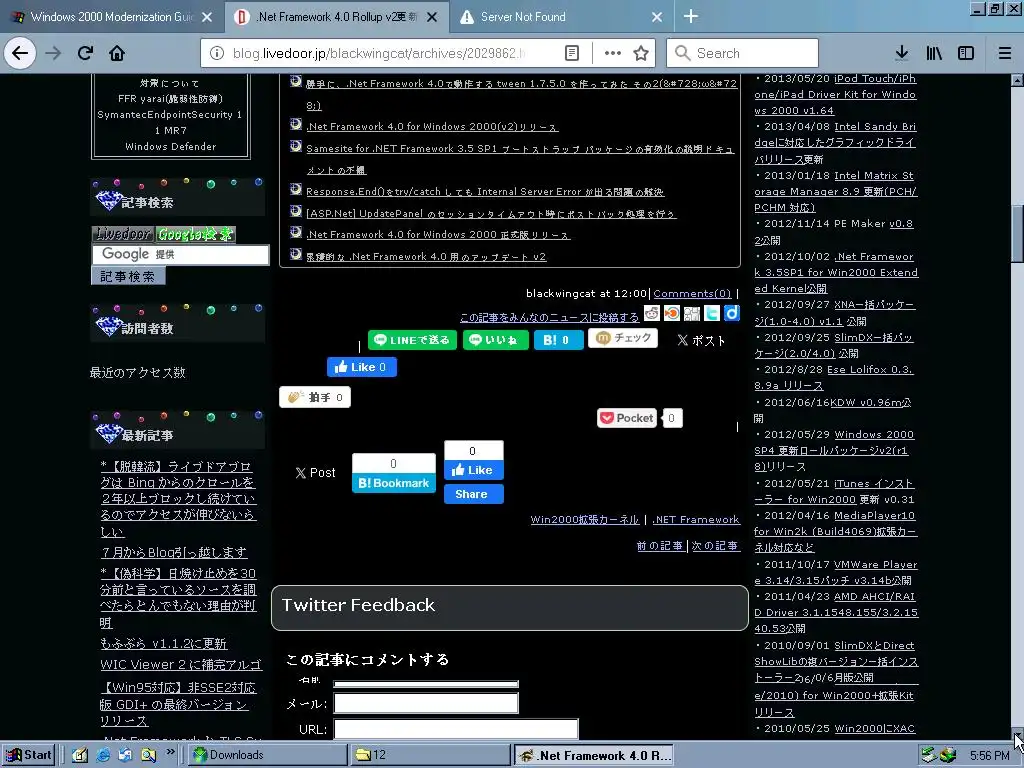Image resolution: width=1024 pixels, height=768 pixels.
Task: Click the Google search input field
Action: coord(180,254)
